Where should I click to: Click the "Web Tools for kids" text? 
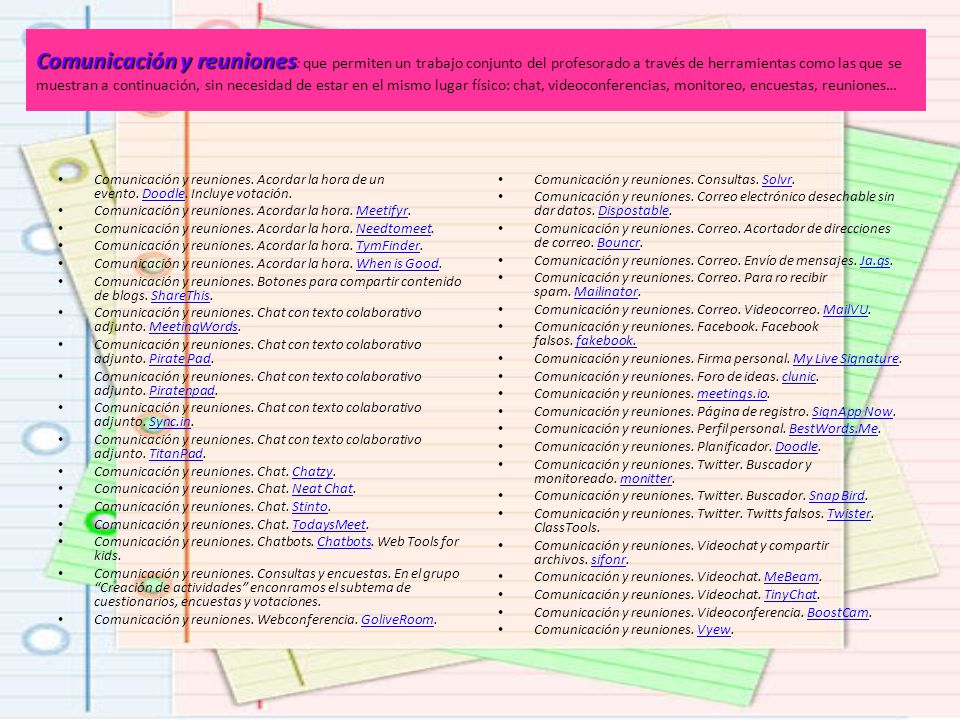(276, 548)
